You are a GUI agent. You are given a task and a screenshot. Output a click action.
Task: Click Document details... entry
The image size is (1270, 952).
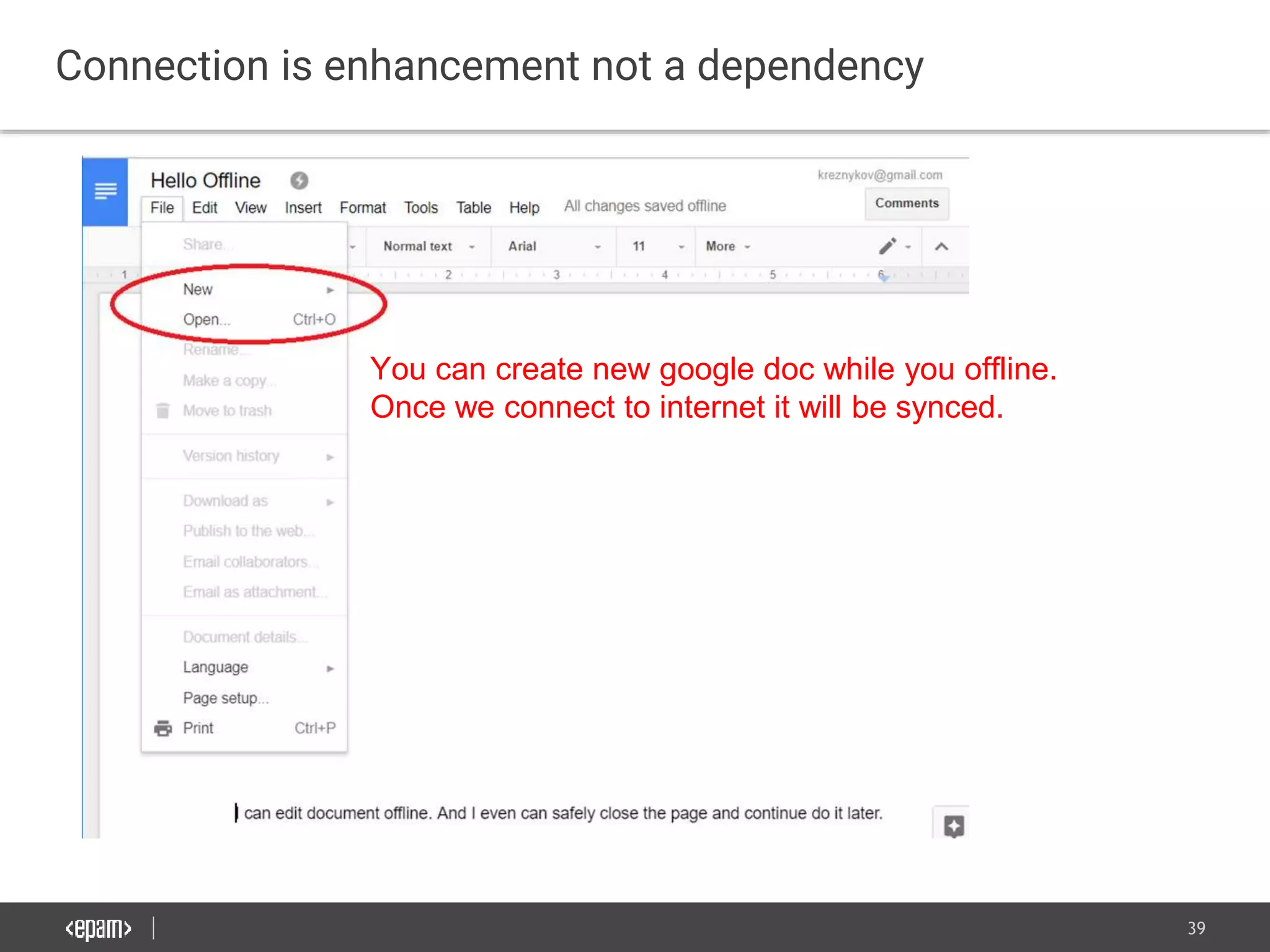click(244, 637)
